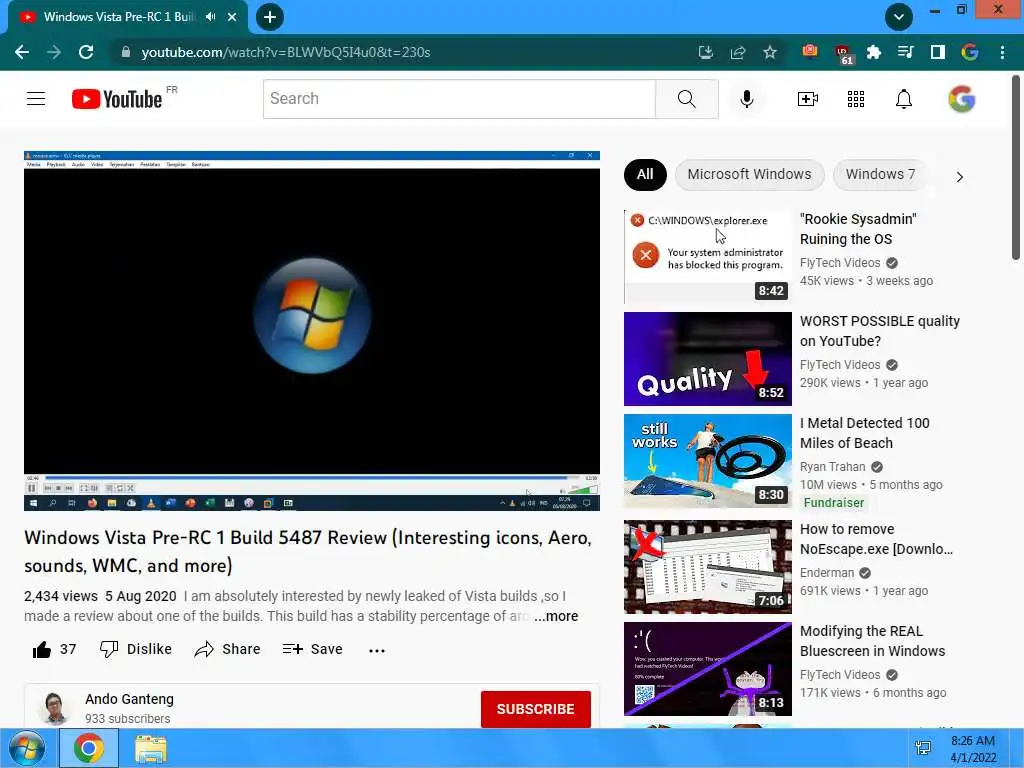1024x768 pixels.
Task: Open How to remove NoEscape.exe video title
Action: click(876, 539)
